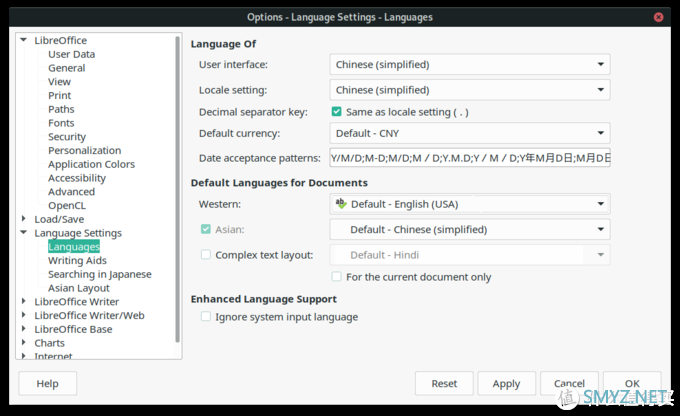The width and height of the screenshot is (680, 416).
Task: Open the User interface language dropdown
Action: (470, 65)
